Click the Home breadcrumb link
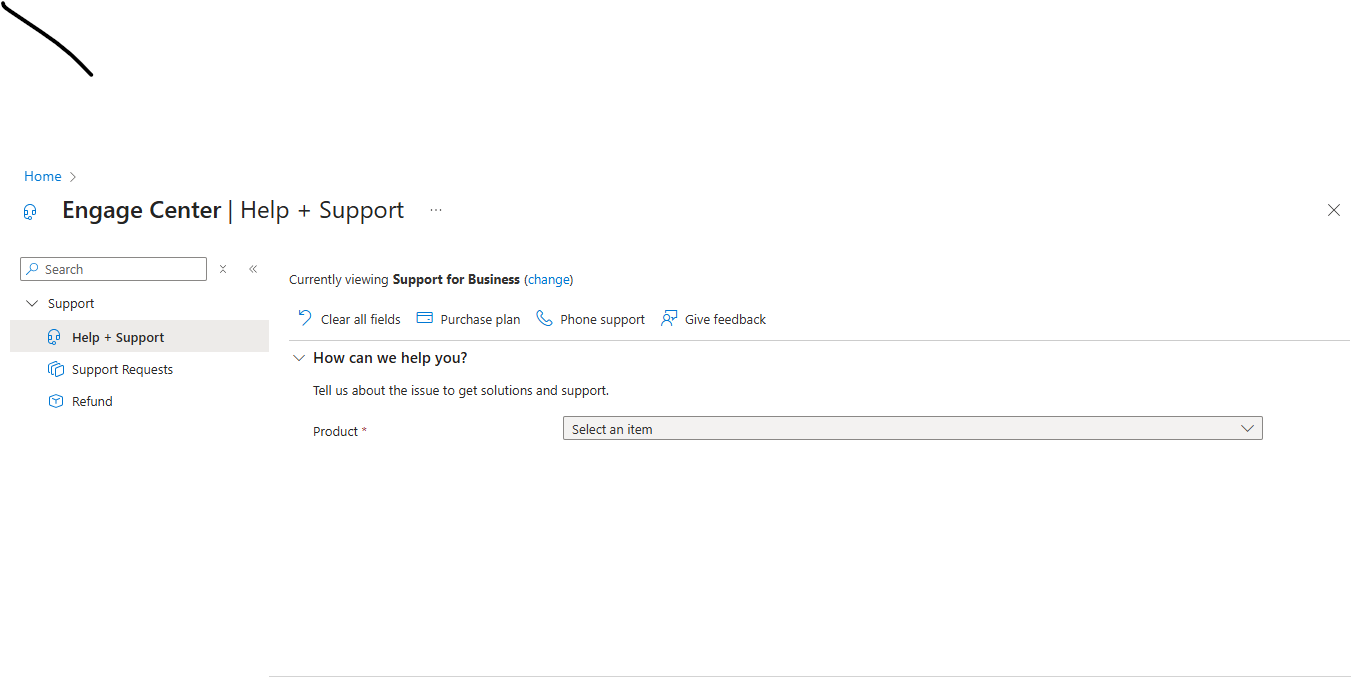The image size is (1351, 695). pyautogui.click(x=43, y=176)
